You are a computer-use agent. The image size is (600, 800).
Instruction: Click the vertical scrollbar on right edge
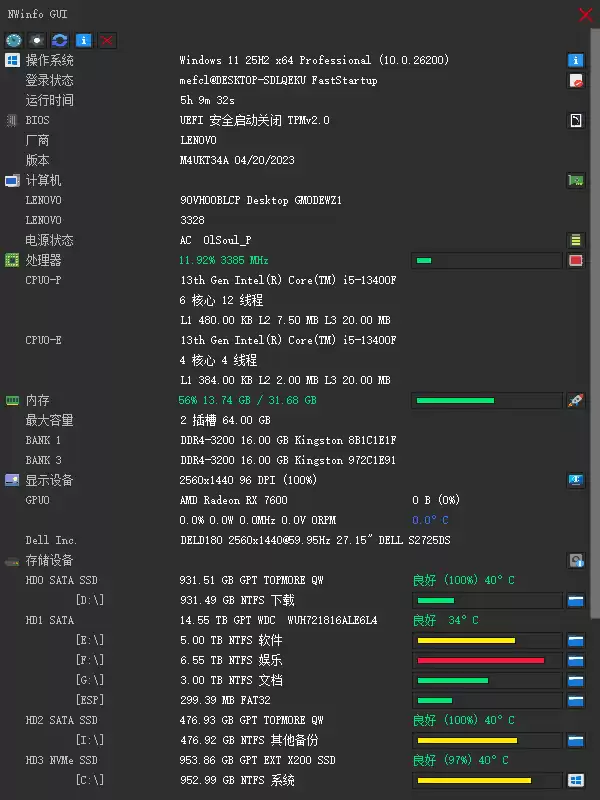[x=595, y=400]
